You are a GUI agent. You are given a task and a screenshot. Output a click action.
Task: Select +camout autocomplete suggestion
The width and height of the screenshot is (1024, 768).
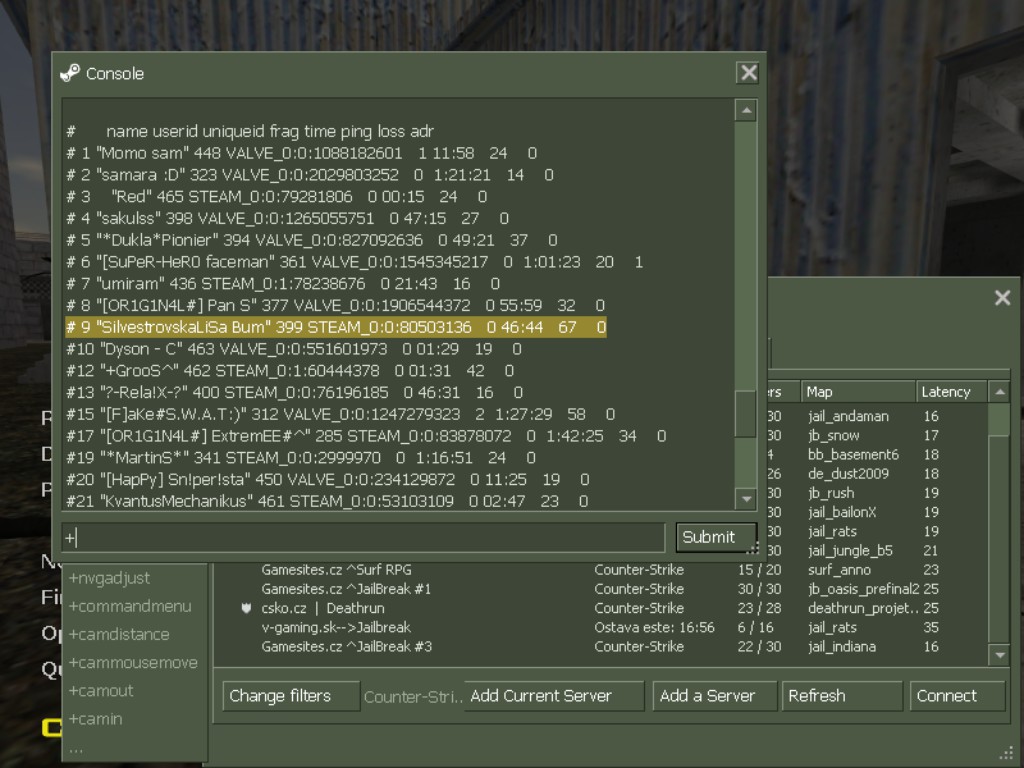(x=101, y=690)
